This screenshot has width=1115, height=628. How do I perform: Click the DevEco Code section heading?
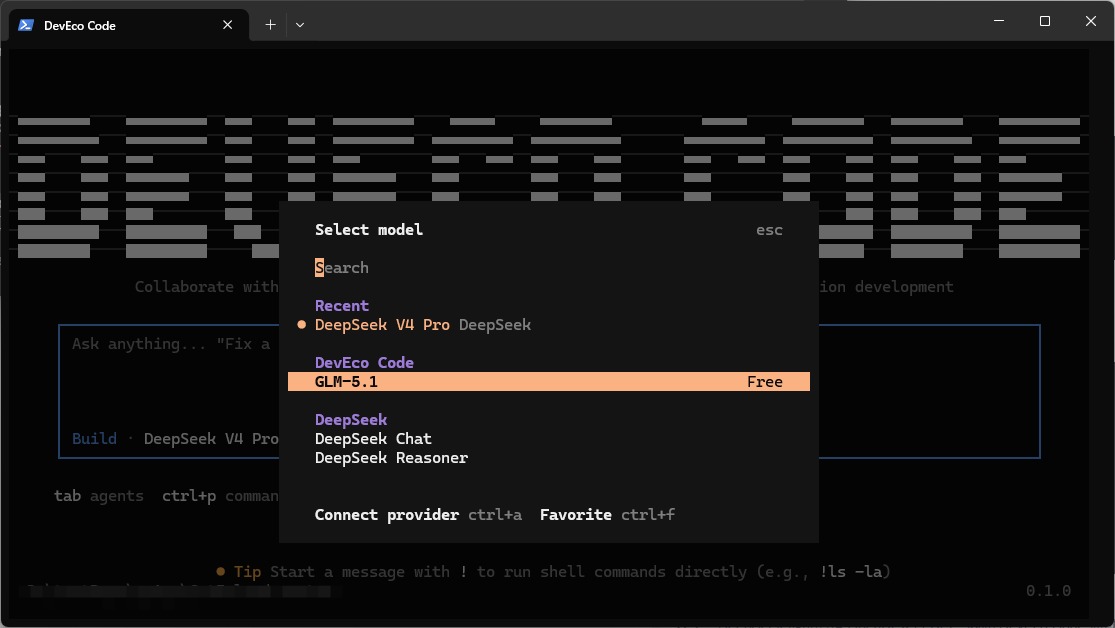[364, 363]
